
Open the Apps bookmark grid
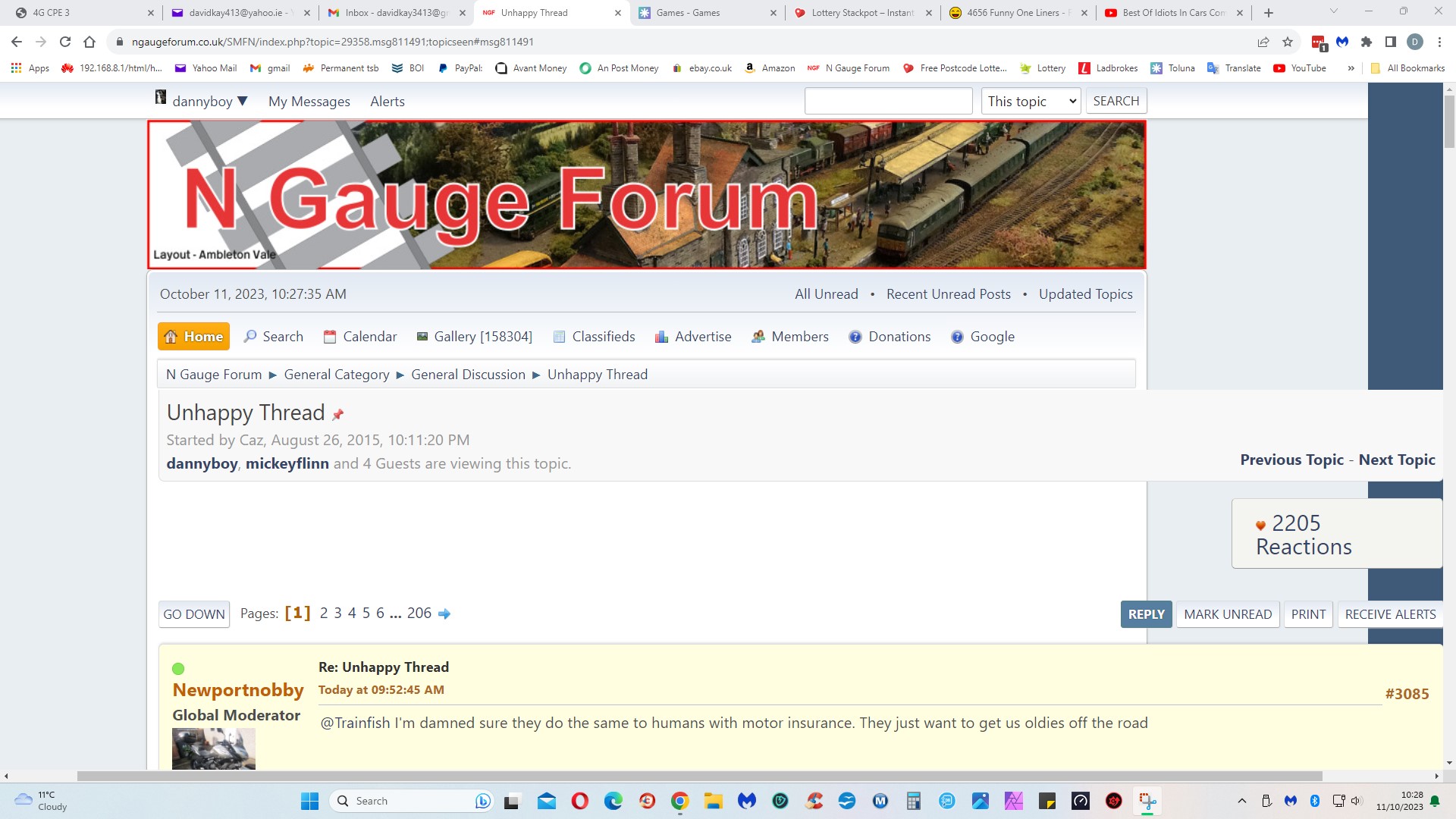[30, 68]
